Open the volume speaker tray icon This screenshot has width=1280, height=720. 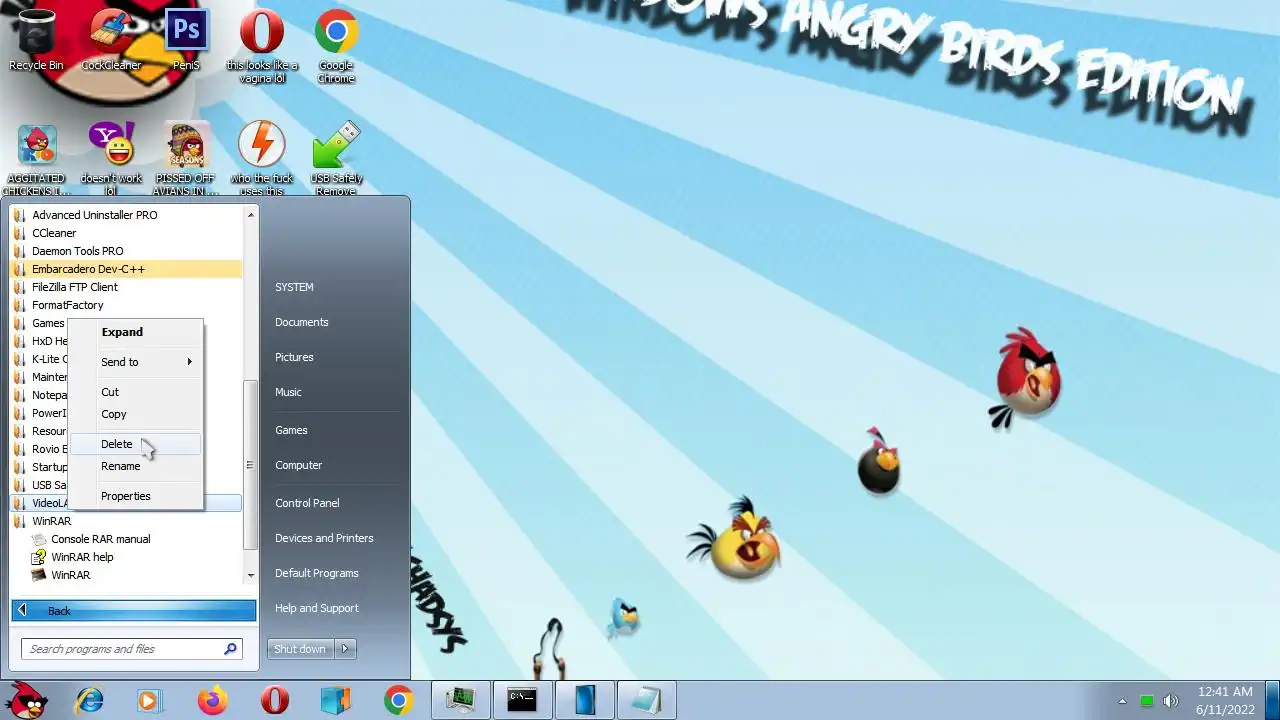(x=1171, y=701)
